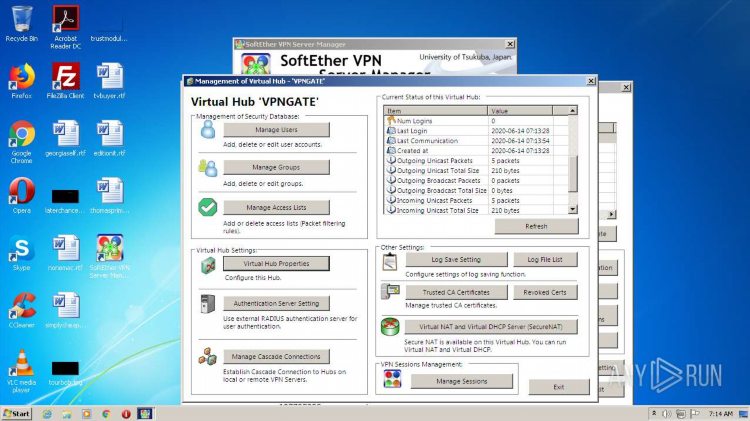Click the SecureNAT router icon
750x421 pixels.
click(390, 326)
